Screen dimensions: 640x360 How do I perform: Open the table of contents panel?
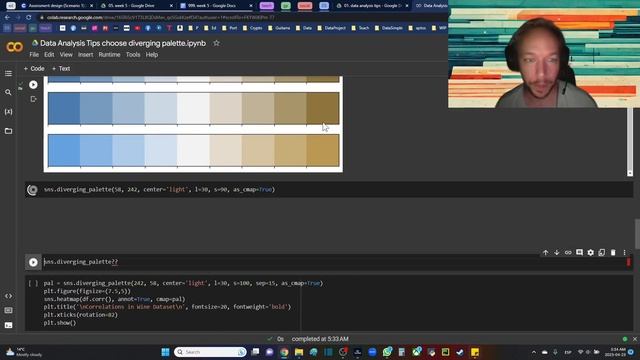[8, 73]
